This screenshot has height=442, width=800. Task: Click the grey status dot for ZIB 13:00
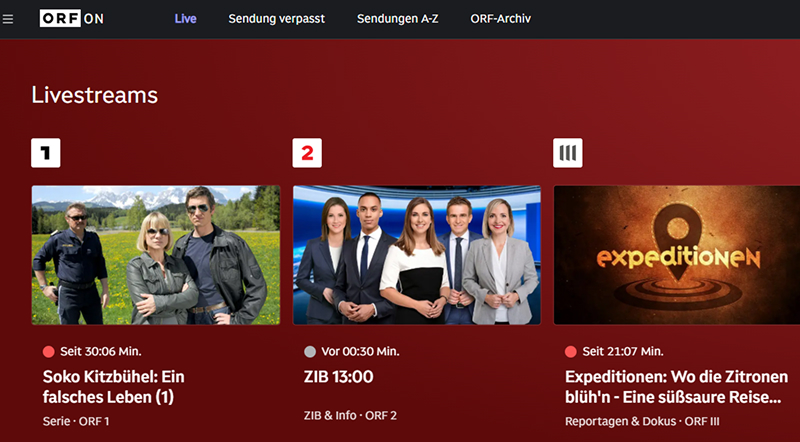310,352
